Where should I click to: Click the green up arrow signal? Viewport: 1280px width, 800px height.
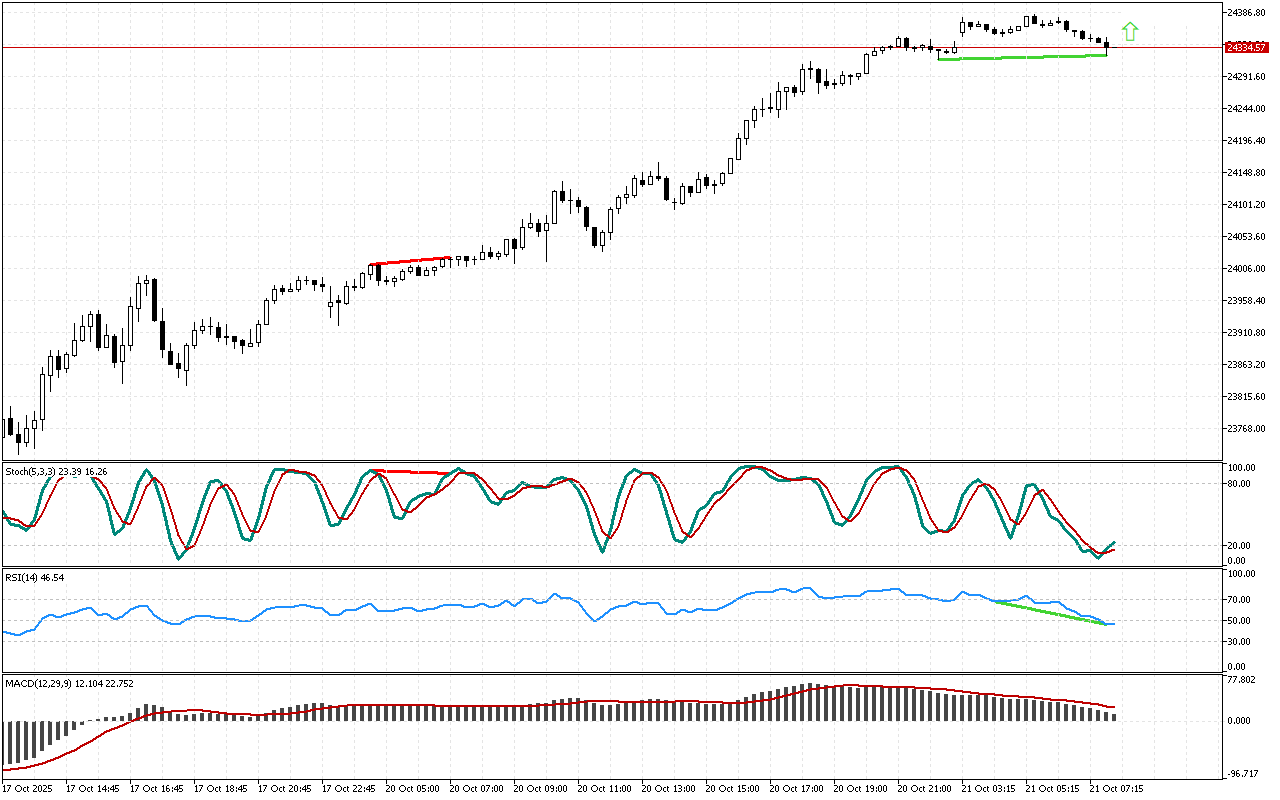(x=1130, y=32)
